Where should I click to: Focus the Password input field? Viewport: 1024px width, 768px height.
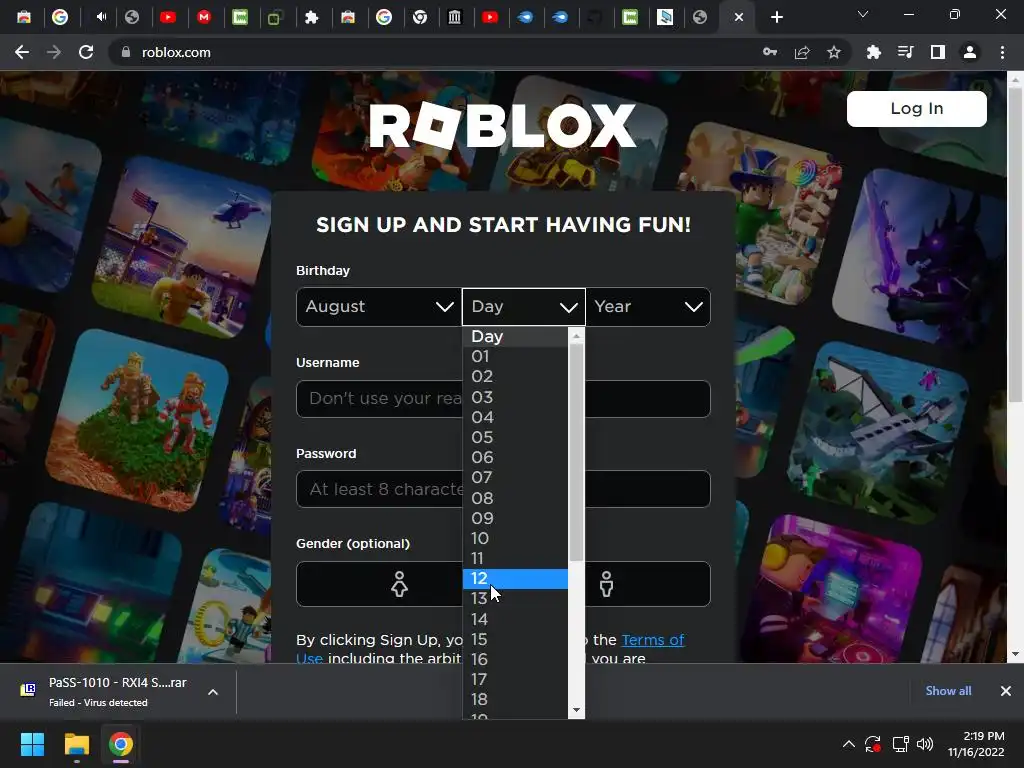coord(503,489)
